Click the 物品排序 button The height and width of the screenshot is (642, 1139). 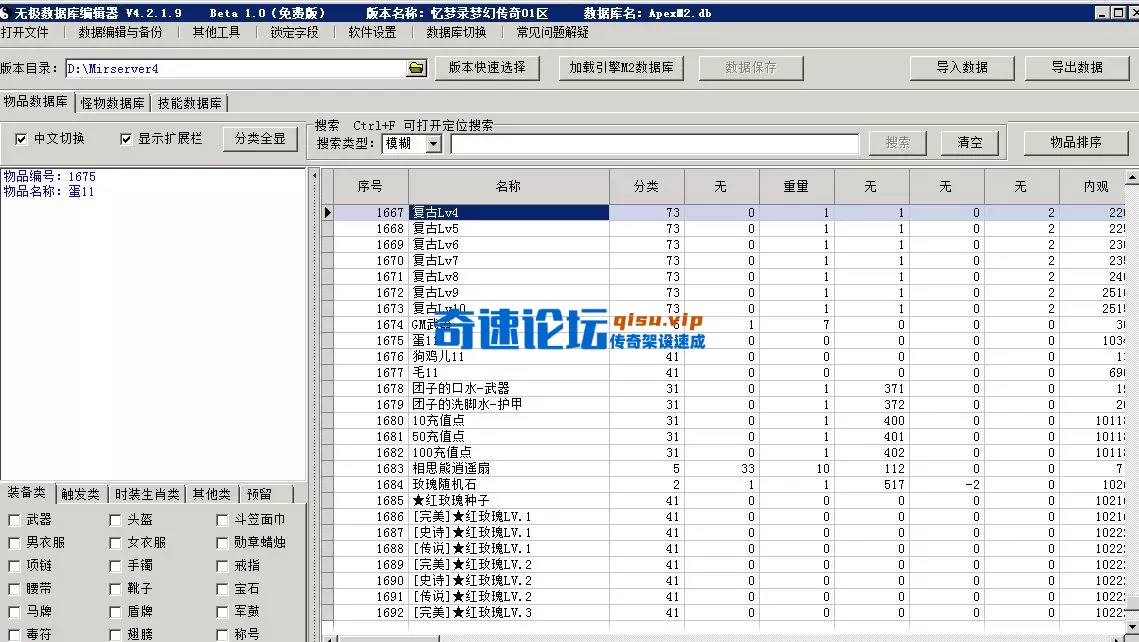coord(1075,141)
